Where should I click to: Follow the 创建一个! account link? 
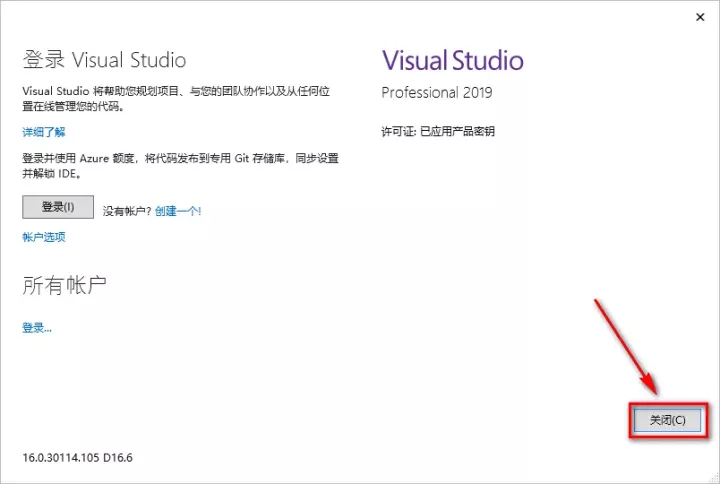tap(178, 211)
